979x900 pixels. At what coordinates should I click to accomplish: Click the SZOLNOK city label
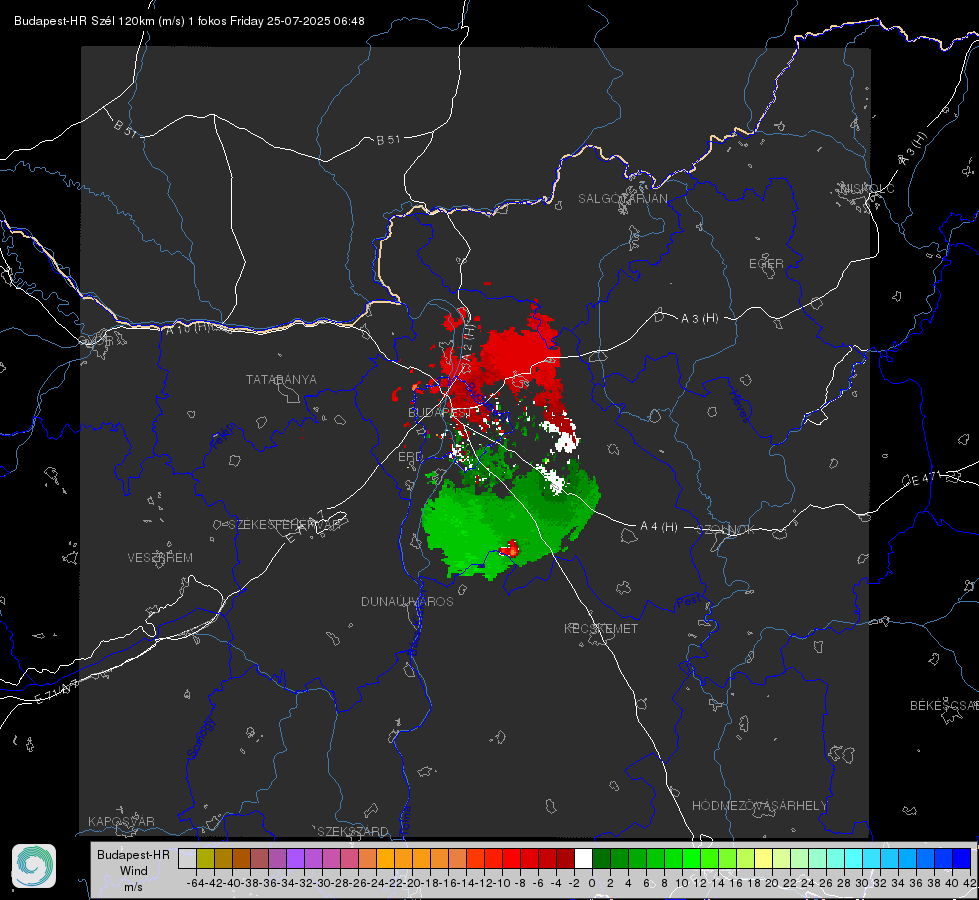coord(726,530)
